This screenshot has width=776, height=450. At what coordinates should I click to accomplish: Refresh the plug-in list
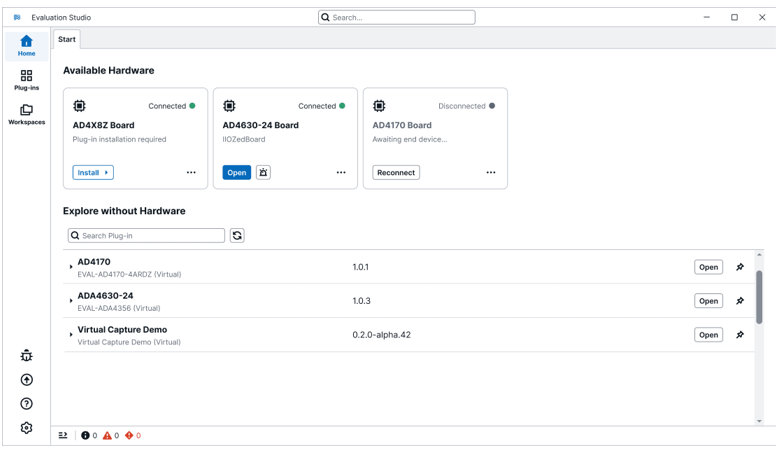click(x=237, y=236)
